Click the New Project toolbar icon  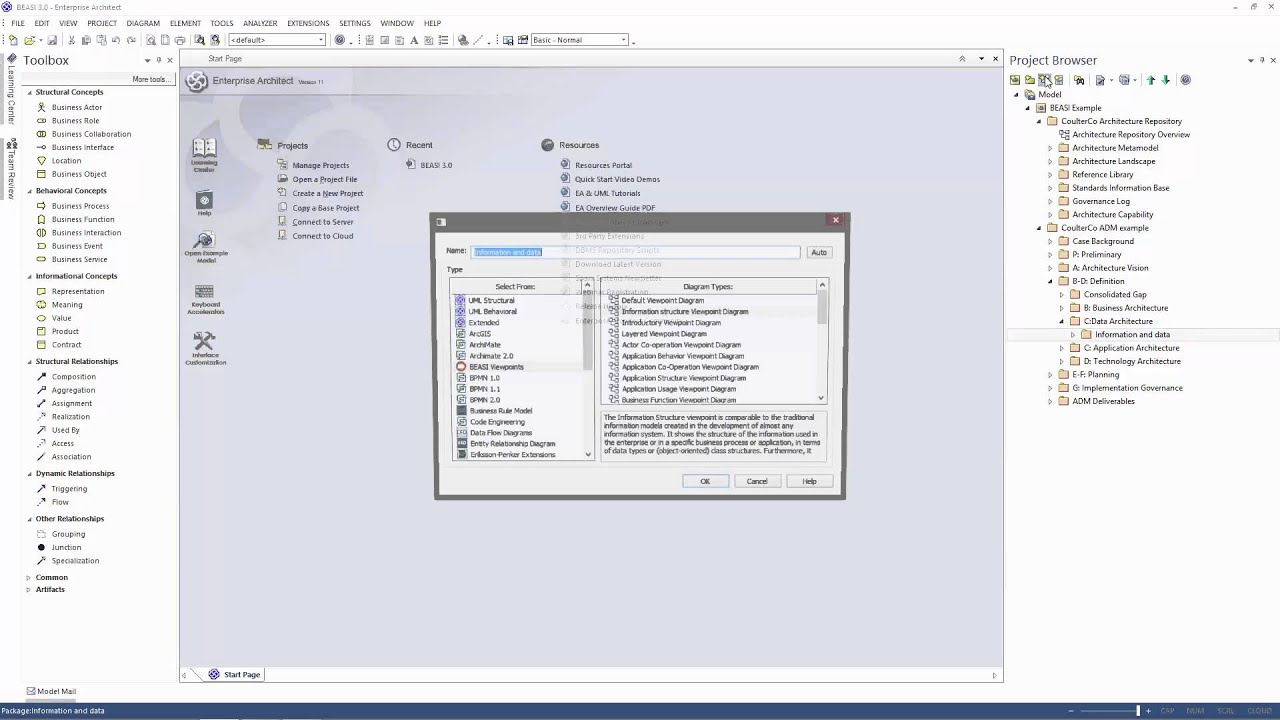[13, 40]
